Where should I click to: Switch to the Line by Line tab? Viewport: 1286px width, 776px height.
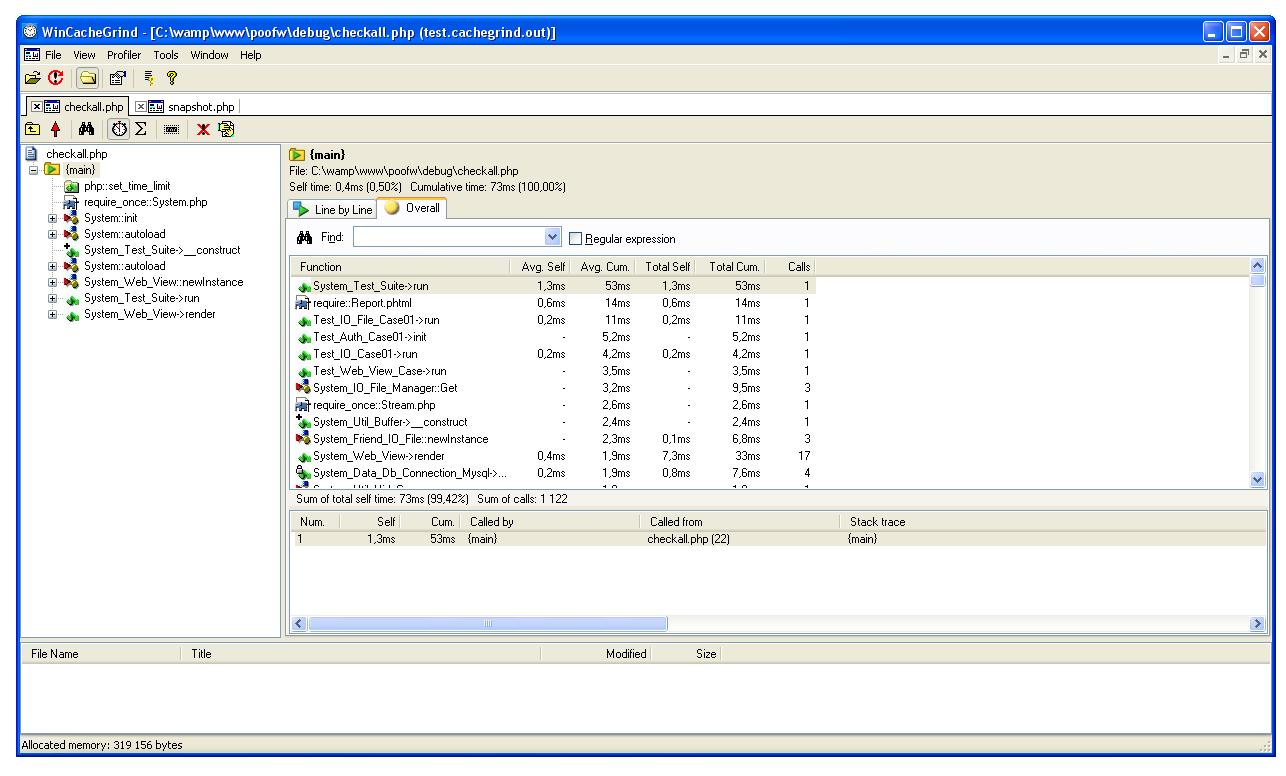tap(332, 209)
